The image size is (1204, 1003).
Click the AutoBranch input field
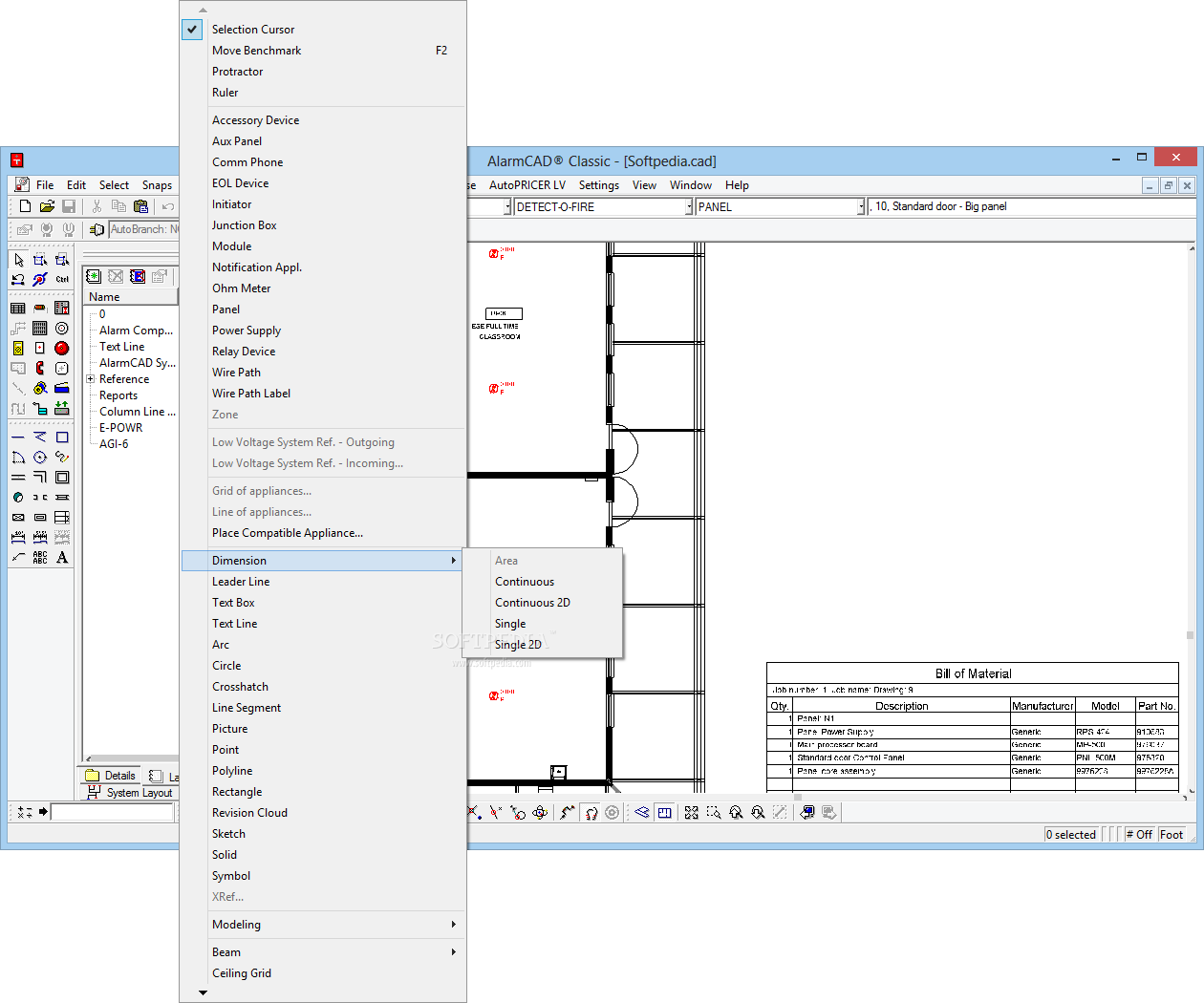pyautogui.click(x=144, y=229)
